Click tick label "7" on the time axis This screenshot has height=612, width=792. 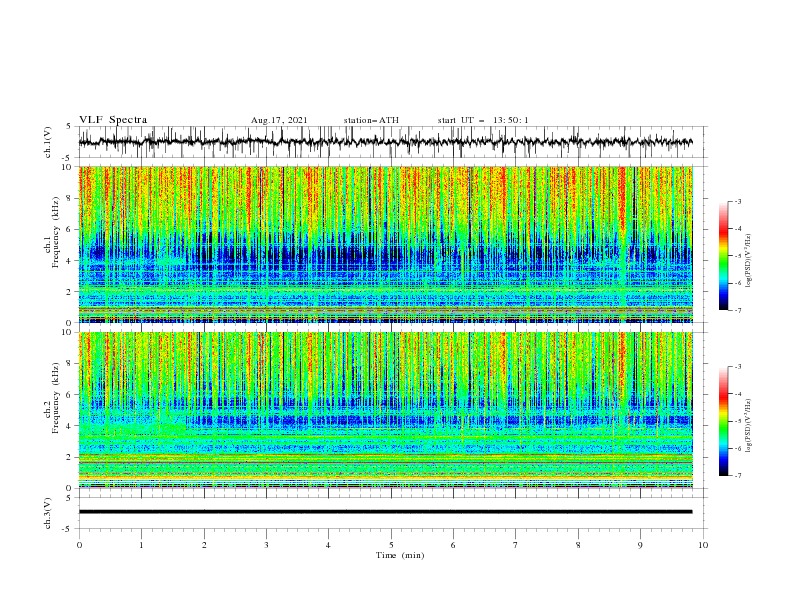tap(516, 545)
